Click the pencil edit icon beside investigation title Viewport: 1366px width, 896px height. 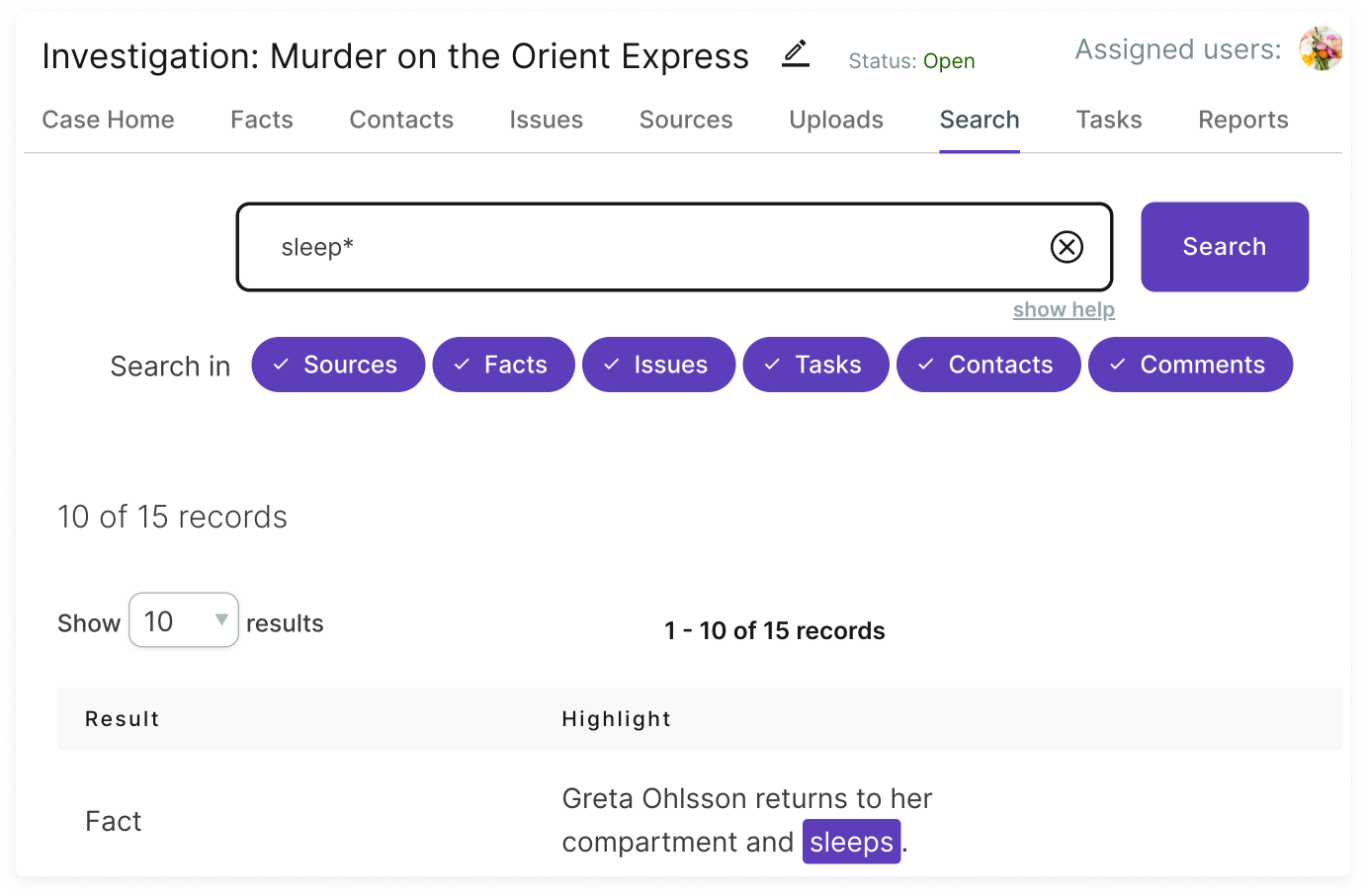(795, 54)
